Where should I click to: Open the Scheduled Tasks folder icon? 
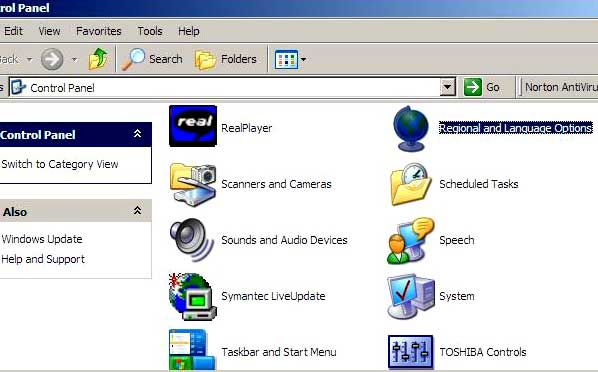click(410, 184)
